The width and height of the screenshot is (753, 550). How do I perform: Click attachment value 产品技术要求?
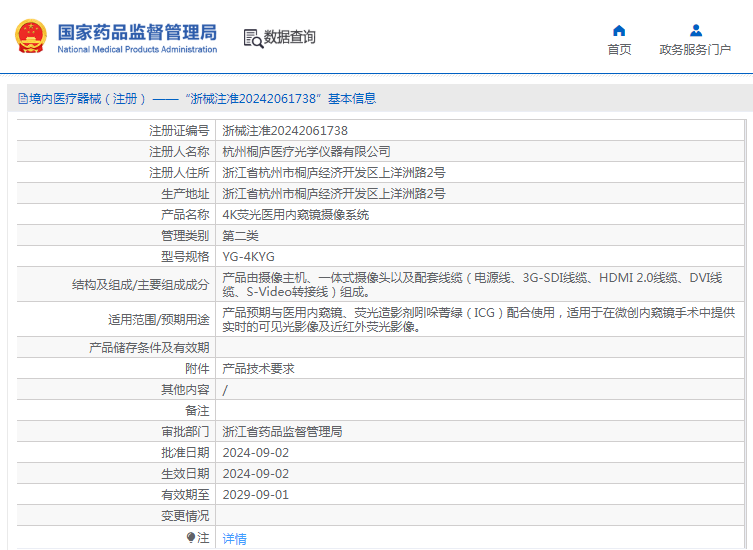[x=258, y=369]
